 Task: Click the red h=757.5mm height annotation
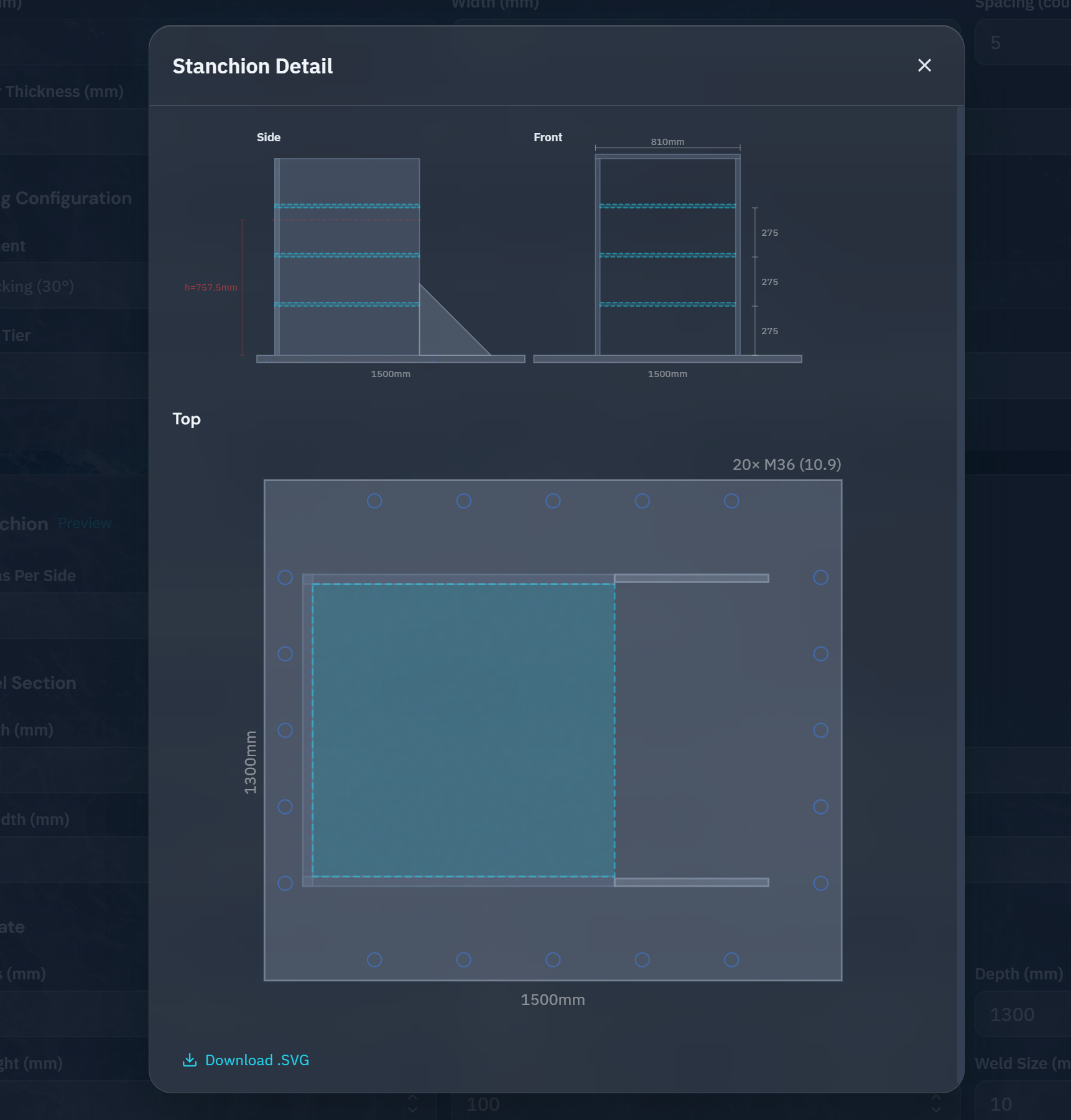(x=211, y=287)
